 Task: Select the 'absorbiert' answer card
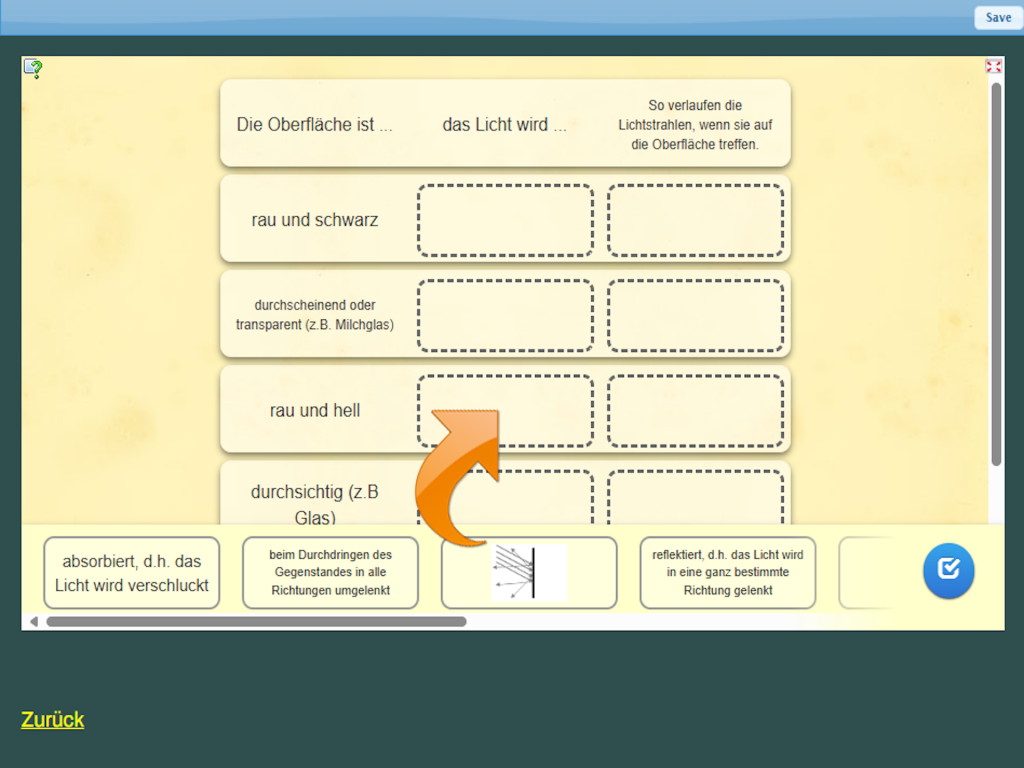[131, 573]
